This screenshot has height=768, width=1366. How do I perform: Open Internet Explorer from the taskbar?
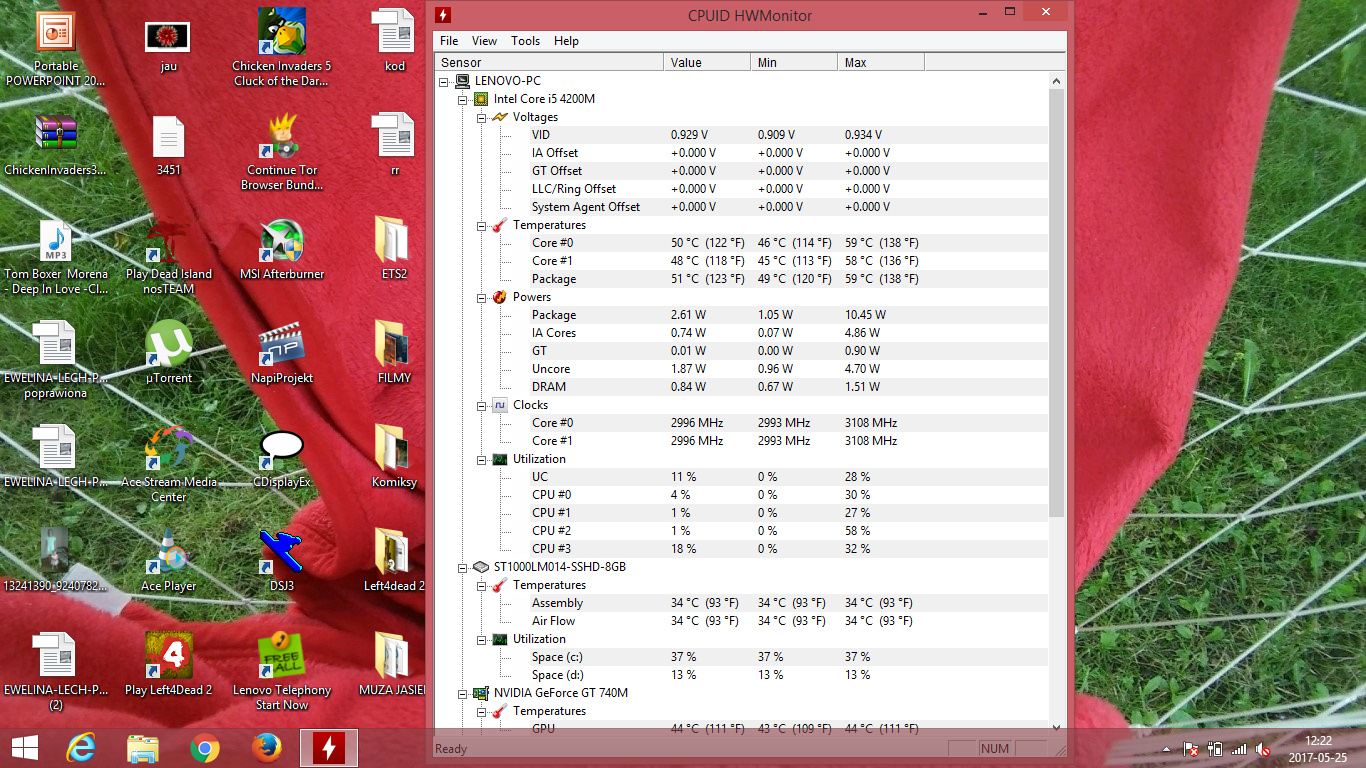pos(80,748)
